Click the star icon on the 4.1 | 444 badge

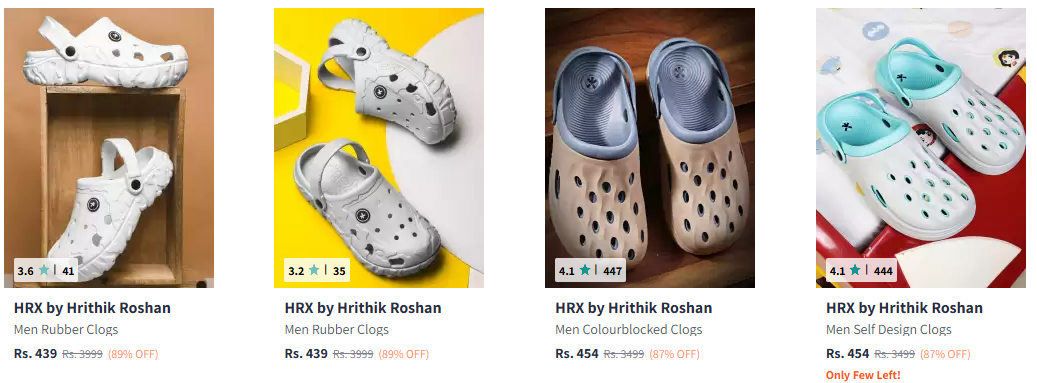click(855, 271)
